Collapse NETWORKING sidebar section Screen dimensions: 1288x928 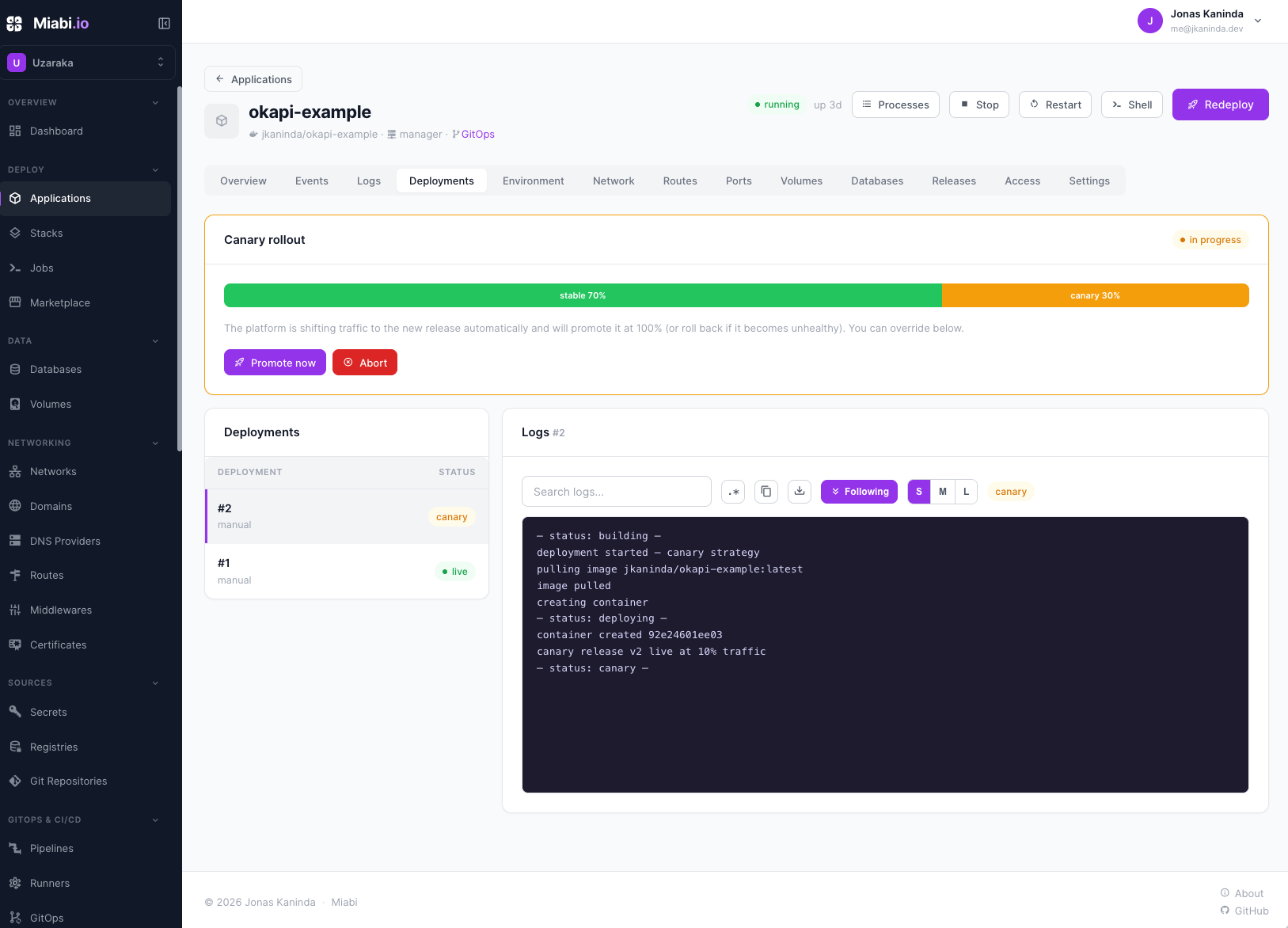tap(155, 443)
